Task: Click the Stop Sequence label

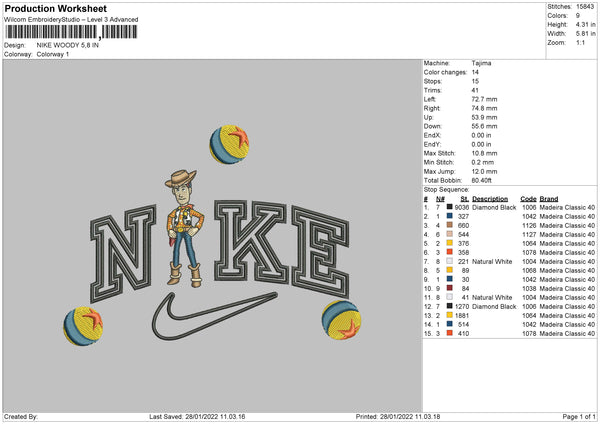Action: (446, 190)
